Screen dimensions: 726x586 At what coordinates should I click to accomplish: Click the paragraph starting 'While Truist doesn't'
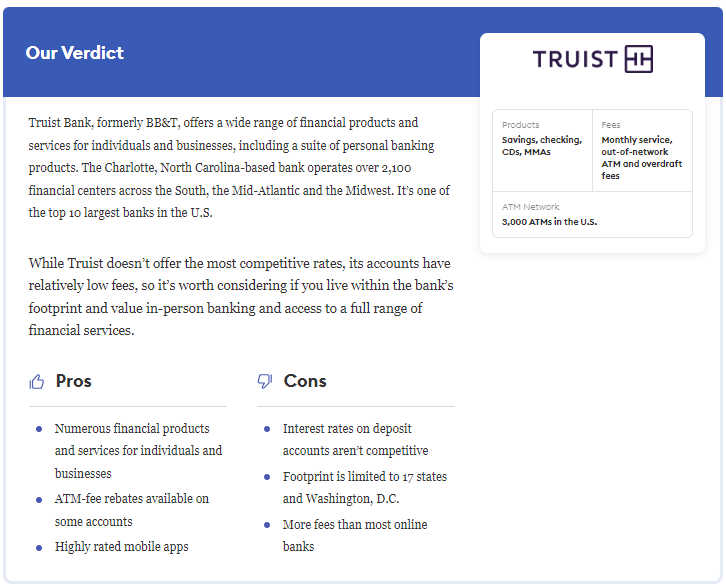[241, 297]
